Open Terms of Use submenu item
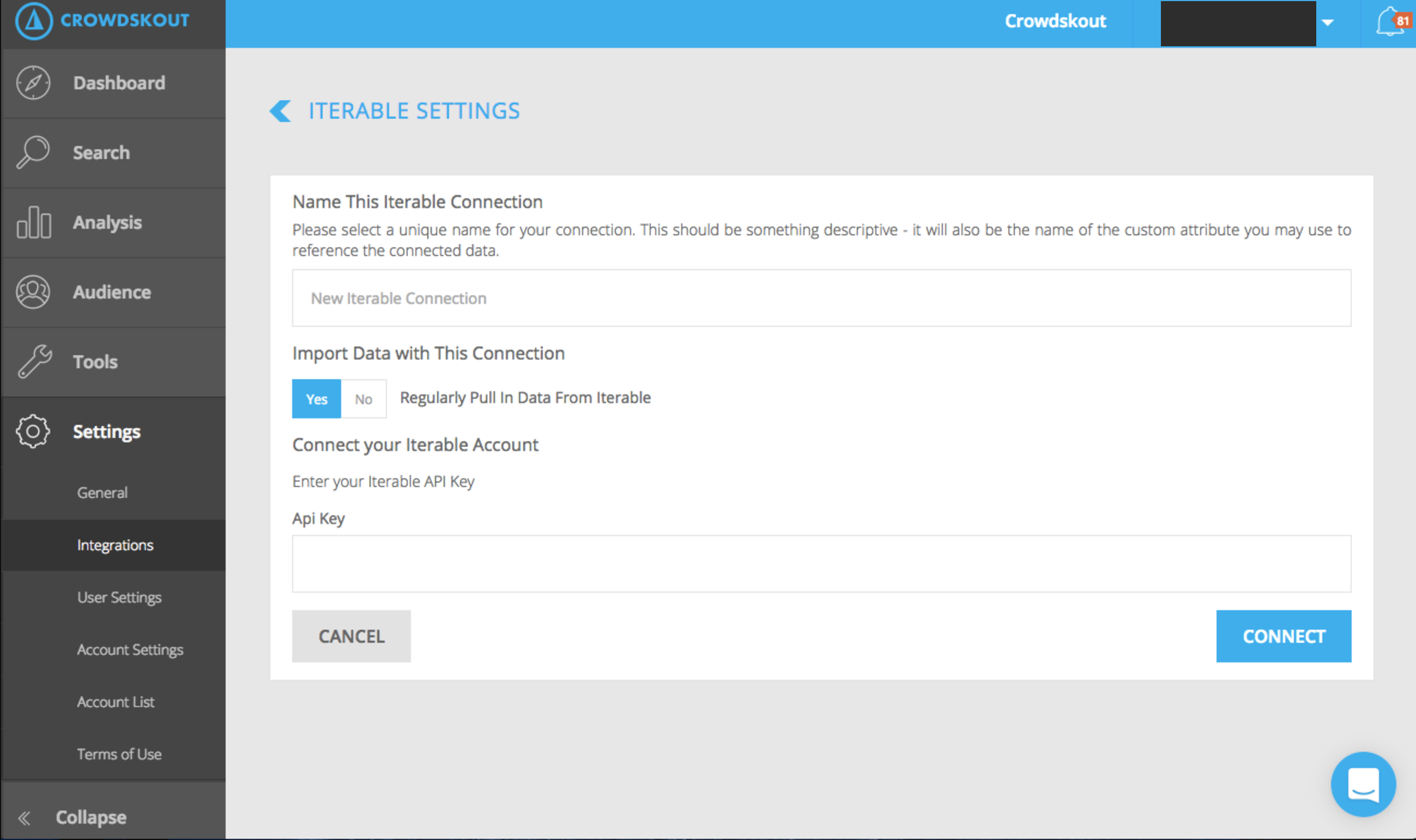Screen dimensions: 1416x840 [x=113, y=754]
